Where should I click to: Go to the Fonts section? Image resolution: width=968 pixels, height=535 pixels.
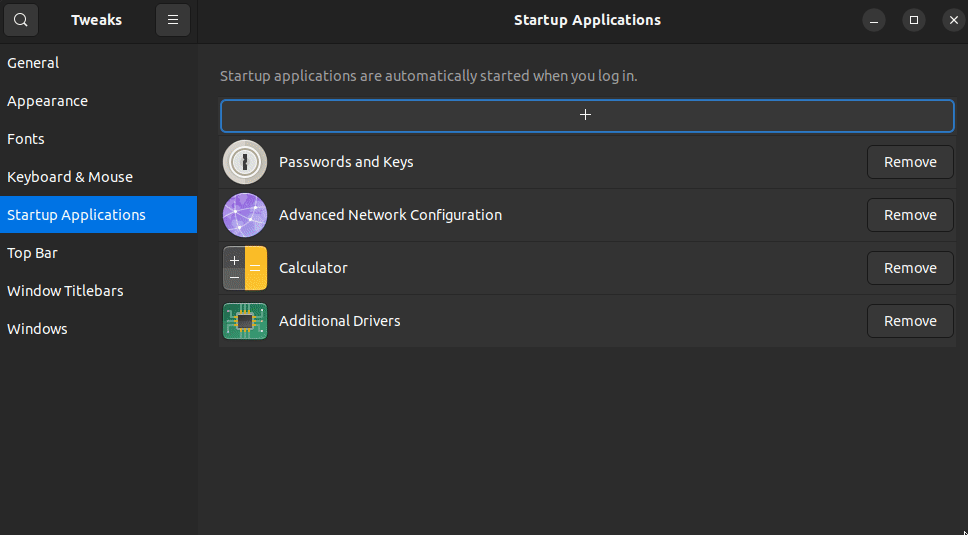(x=99, y=139)
